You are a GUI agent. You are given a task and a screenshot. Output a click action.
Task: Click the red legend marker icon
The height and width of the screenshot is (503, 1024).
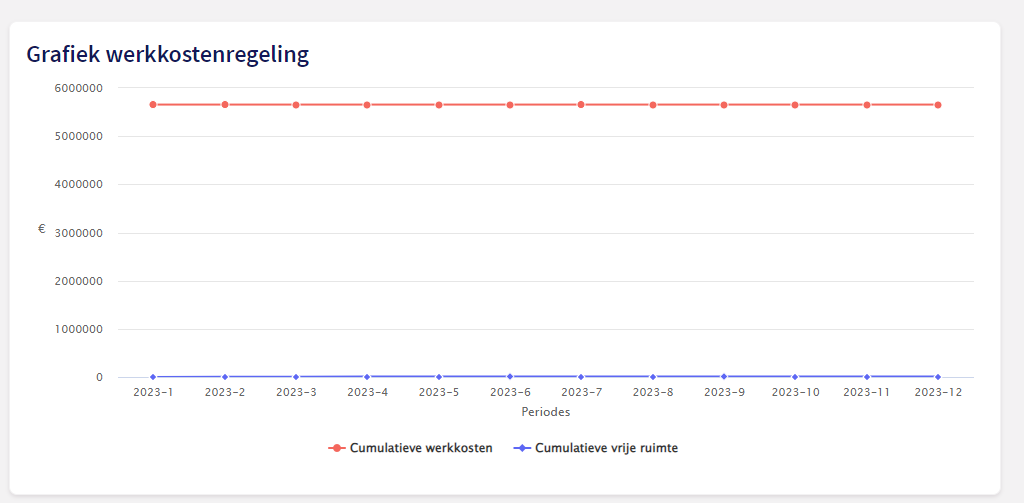pyautogui.click(x=337, y=449)
